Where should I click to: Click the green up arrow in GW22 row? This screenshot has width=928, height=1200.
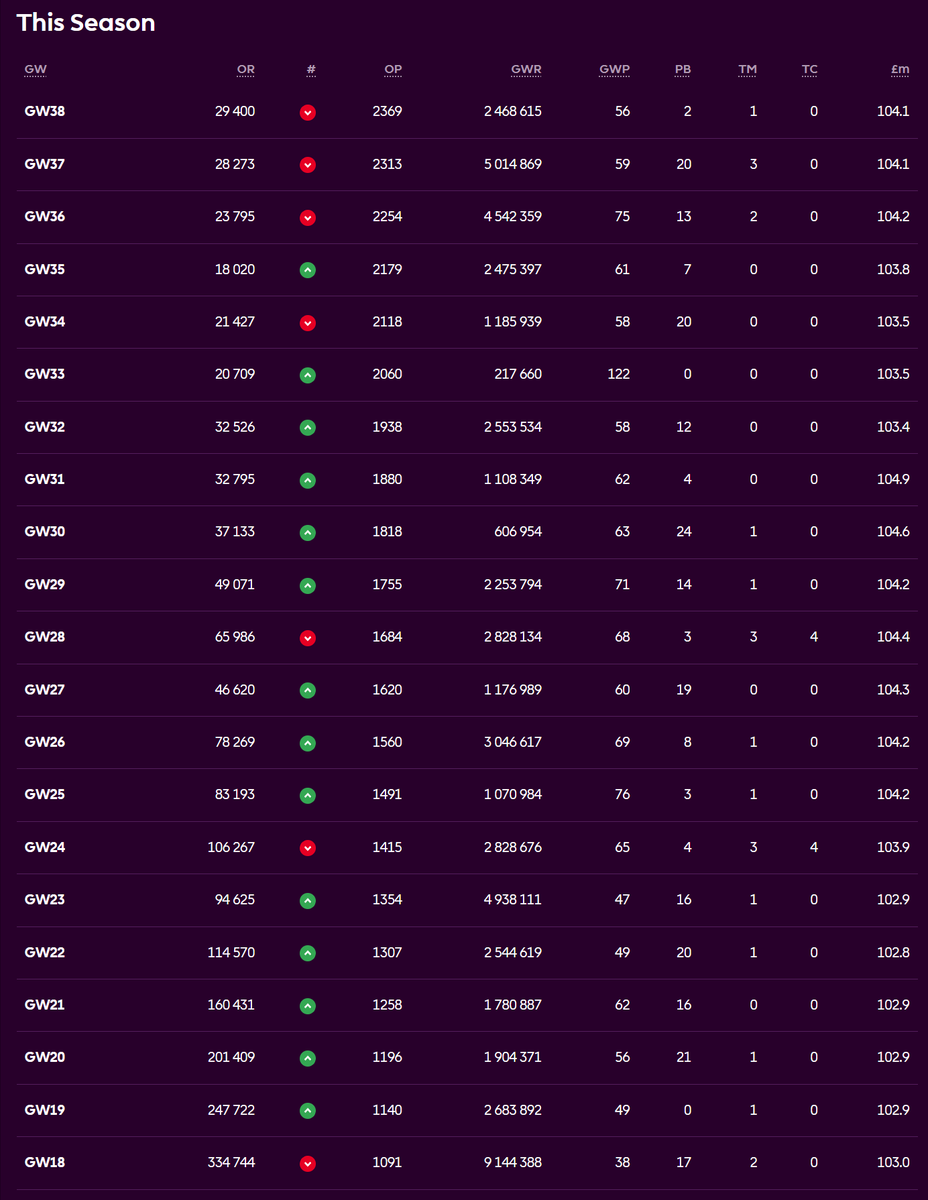(x=308, y=953)
